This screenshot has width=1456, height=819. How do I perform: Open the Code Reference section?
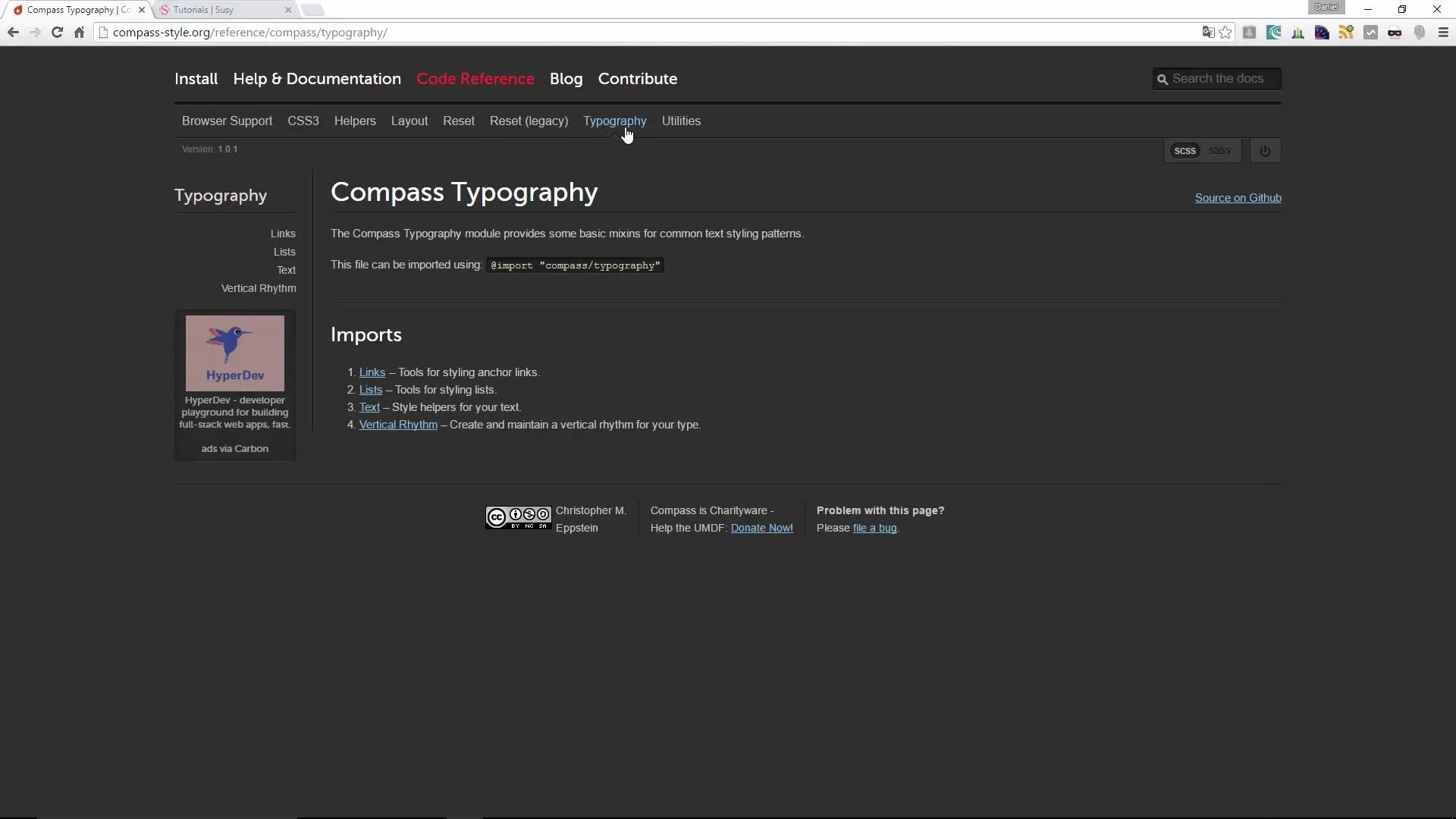475,79
